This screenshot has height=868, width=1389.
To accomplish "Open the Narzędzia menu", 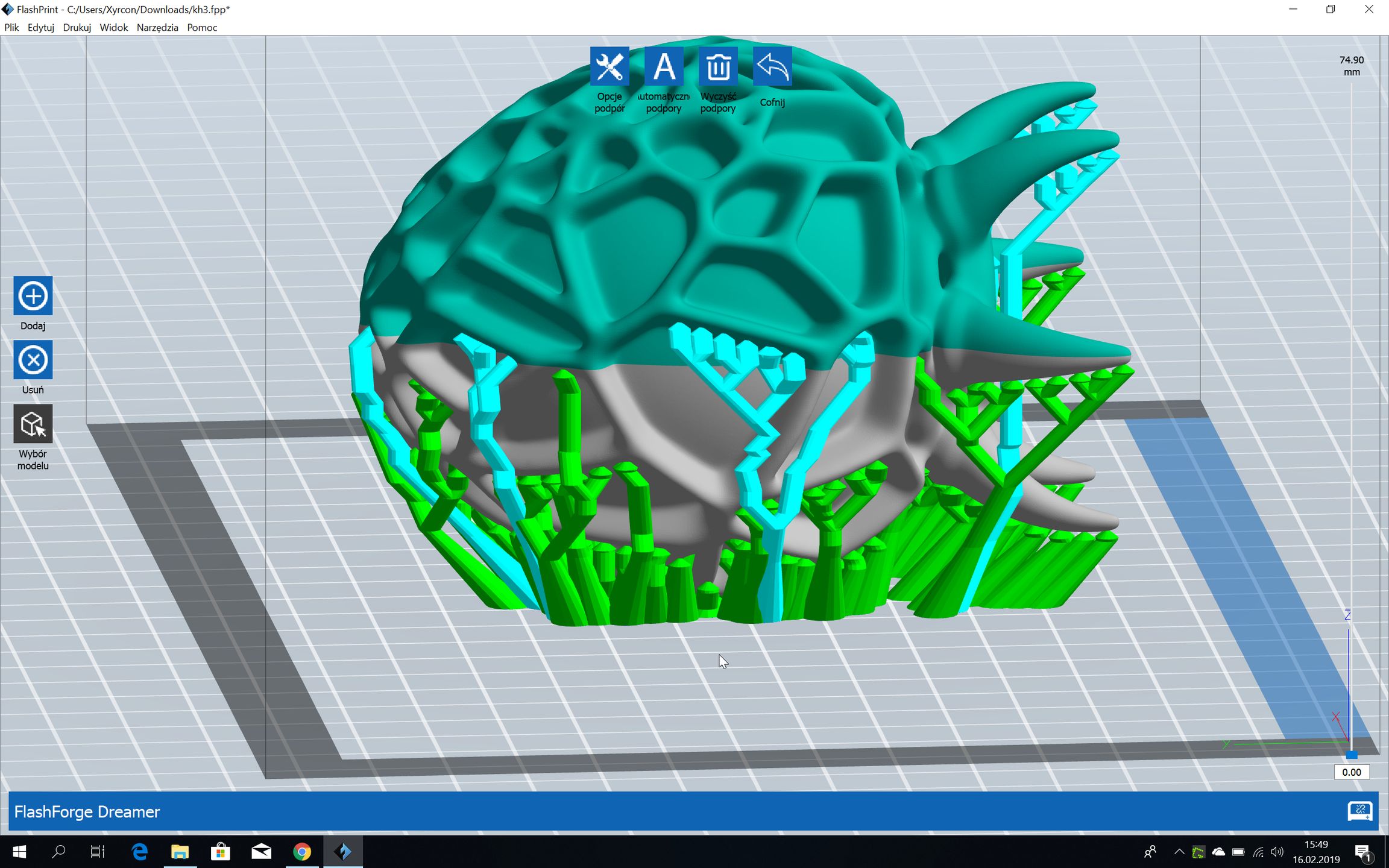I will click(x=157, y=28).
